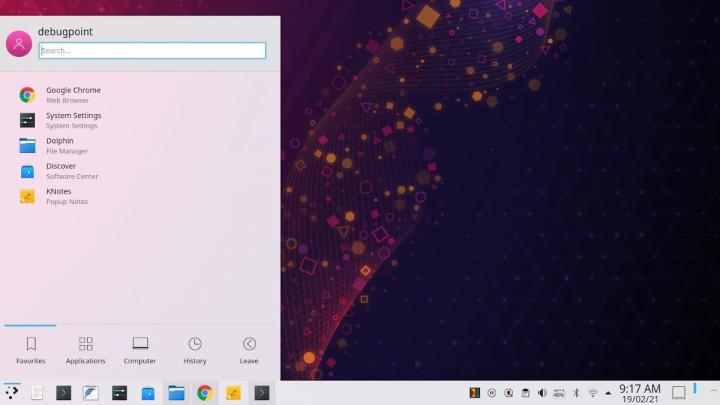Switch to the Computer tab

pos(140,349)
